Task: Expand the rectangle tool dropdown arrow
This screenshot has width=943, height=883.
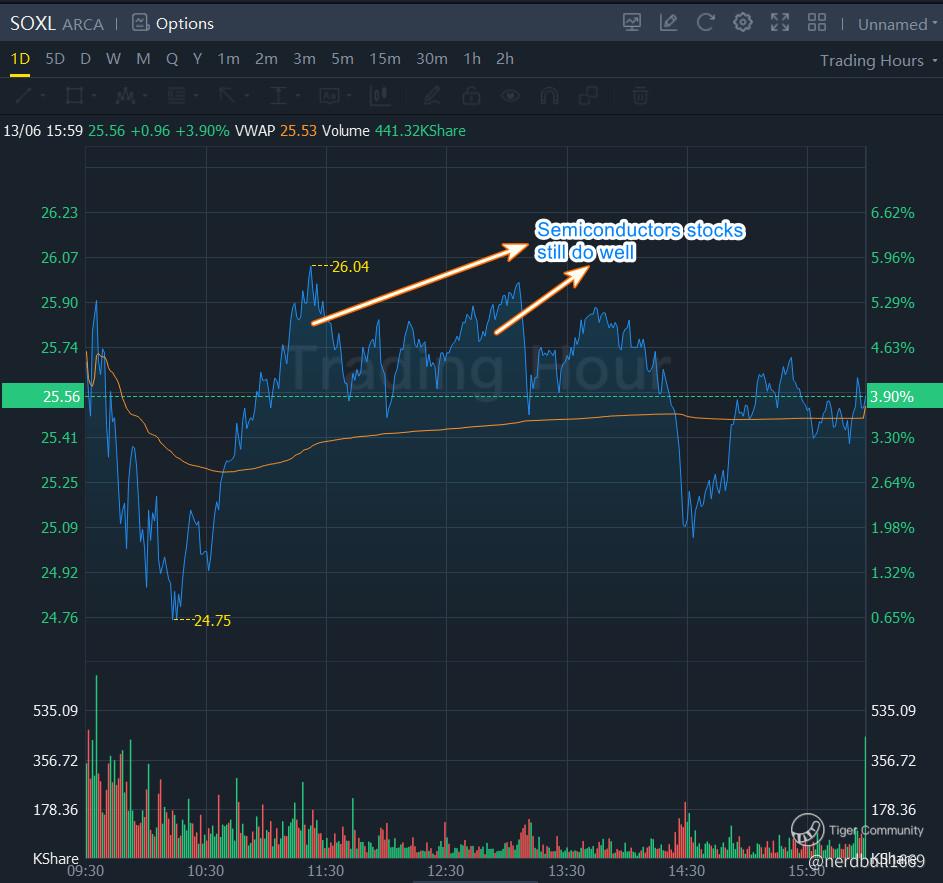Action: (93, 96)
